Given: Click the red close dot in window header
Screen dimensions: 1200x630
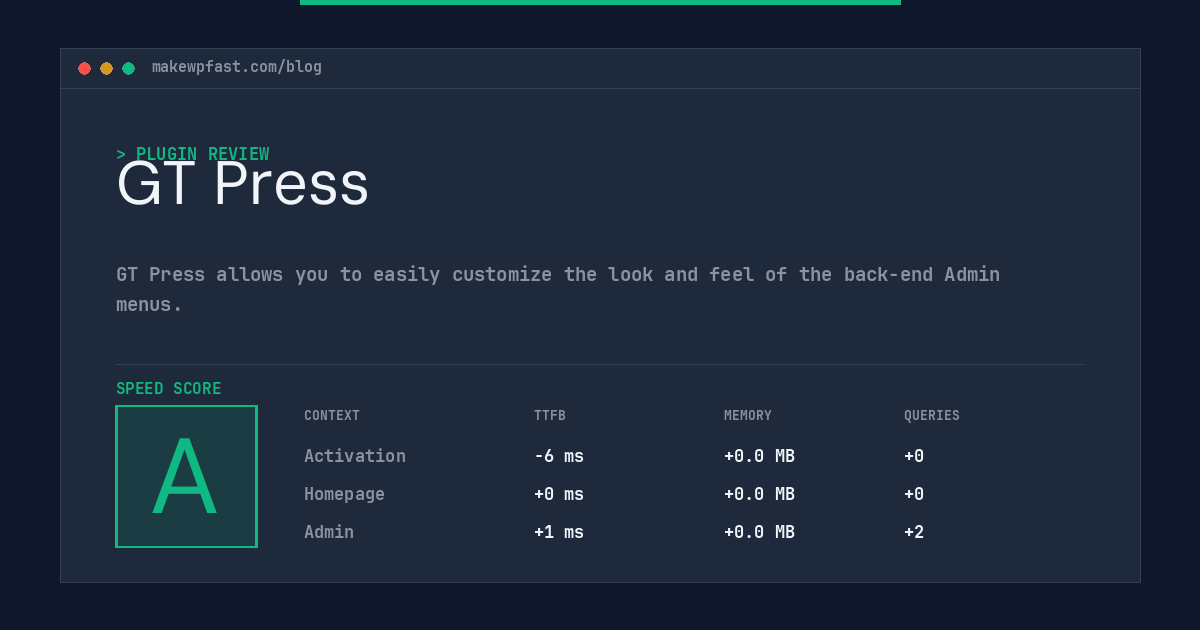Looking at the screenshot, I should coord(84,68).
